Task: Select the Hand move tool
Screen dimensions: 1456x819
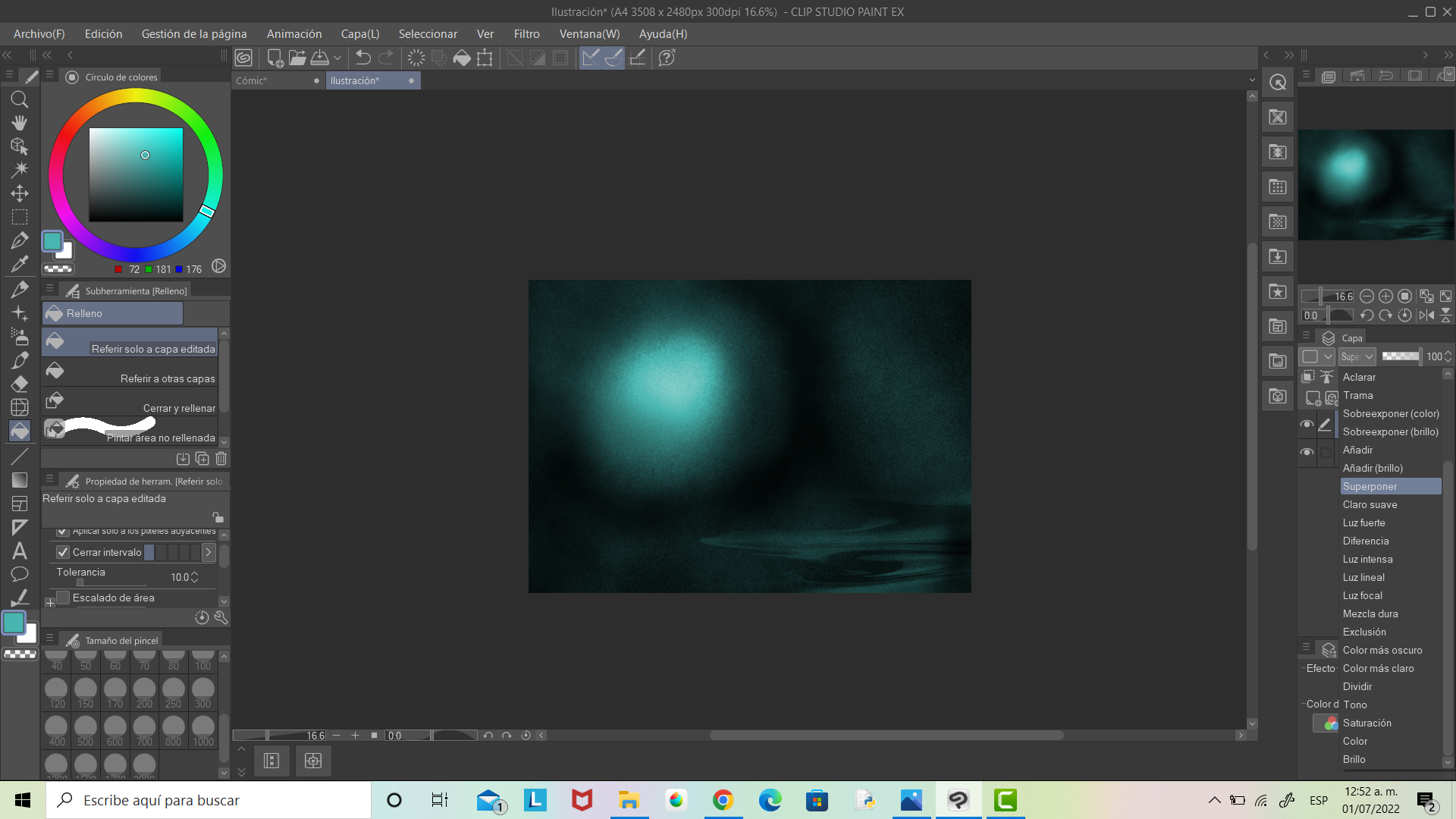Action: [20, 122]
